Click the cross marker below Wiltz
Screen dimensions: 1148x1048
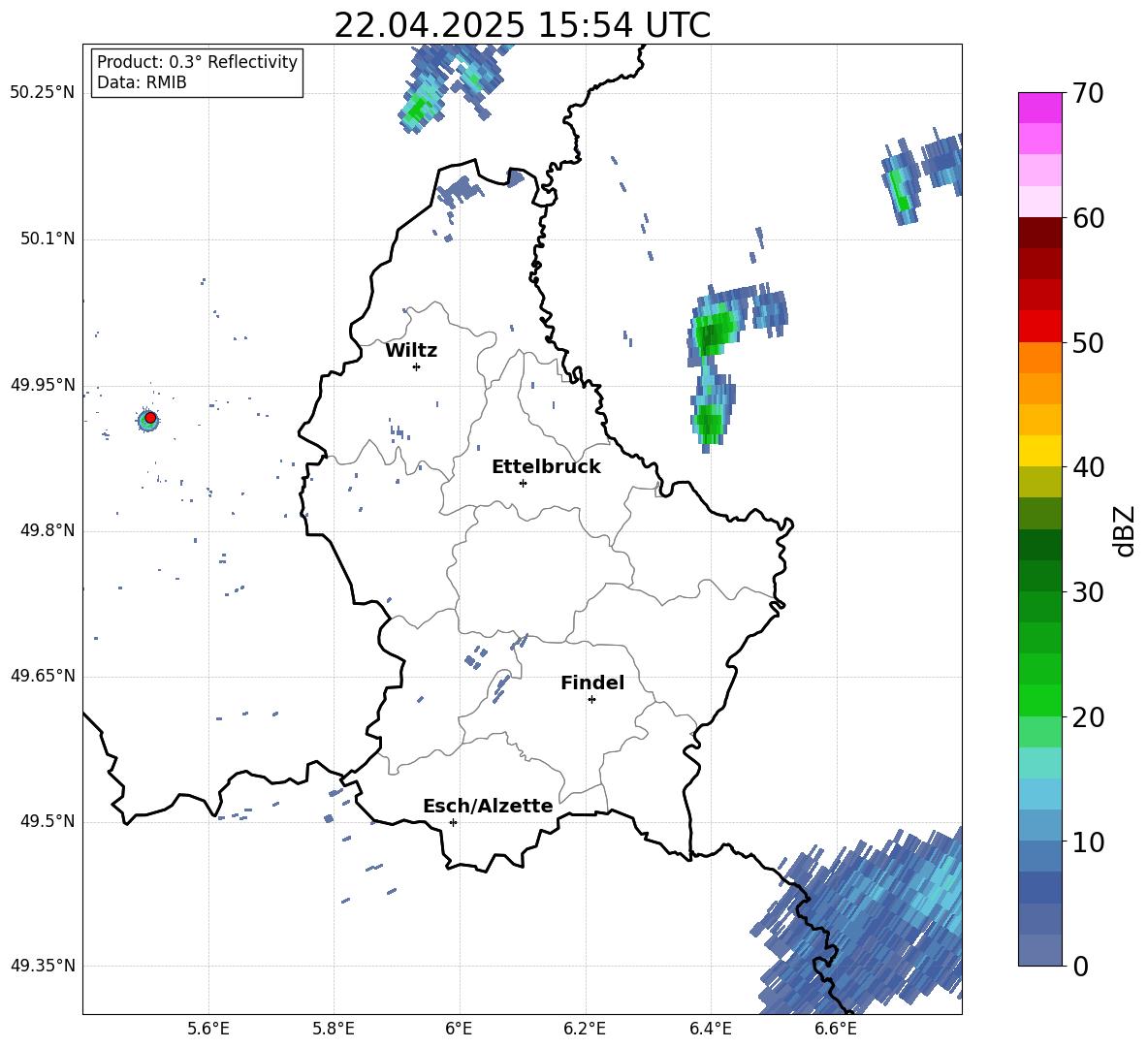[x=416, y=366]
